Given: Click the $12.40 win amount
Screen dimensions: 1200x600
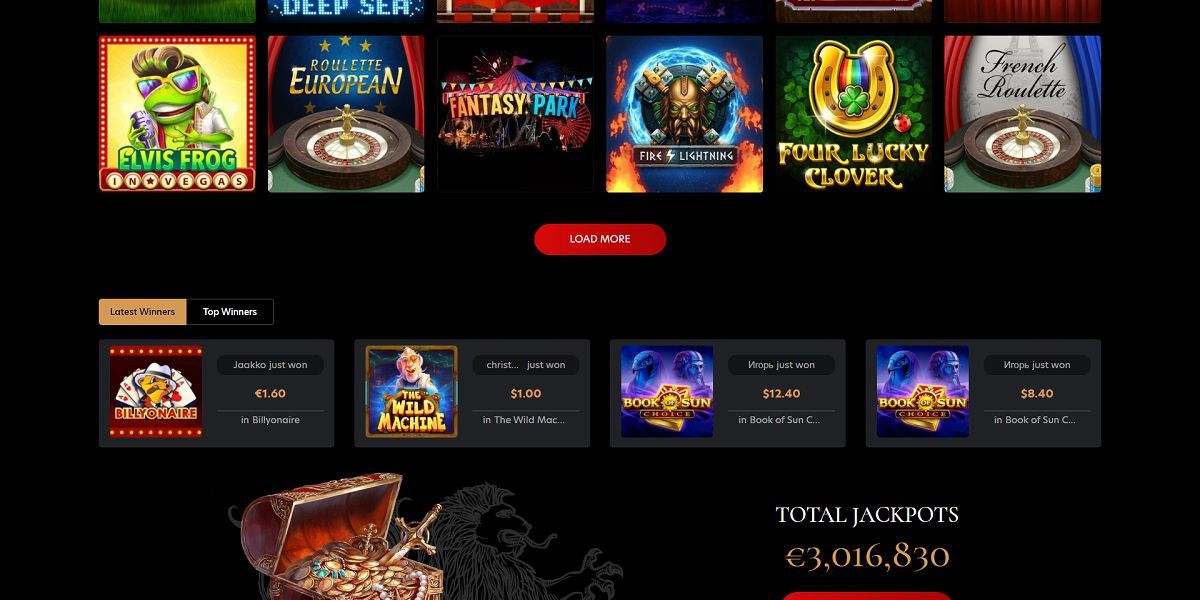Looking at the screenshot, I should click(x=781, y=394).
